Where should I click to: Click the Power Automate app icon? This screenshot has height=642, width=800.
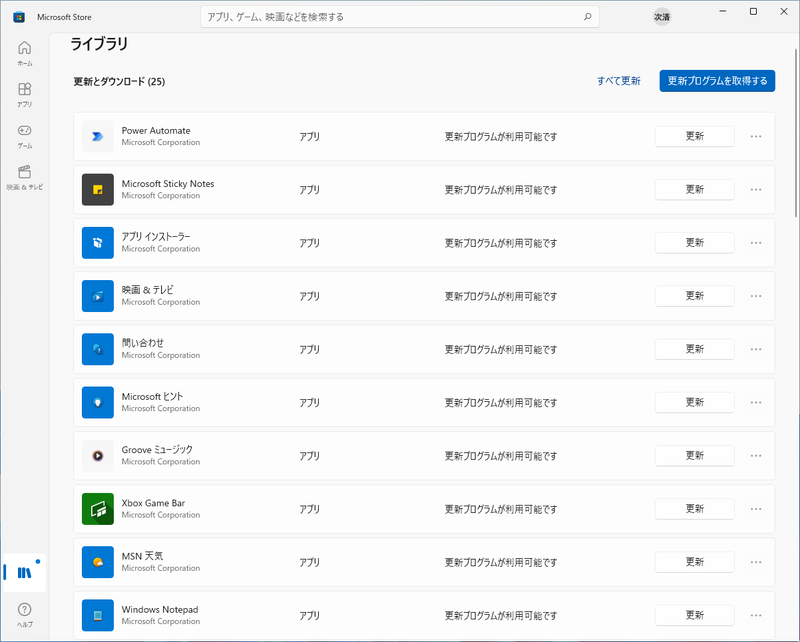97,136
